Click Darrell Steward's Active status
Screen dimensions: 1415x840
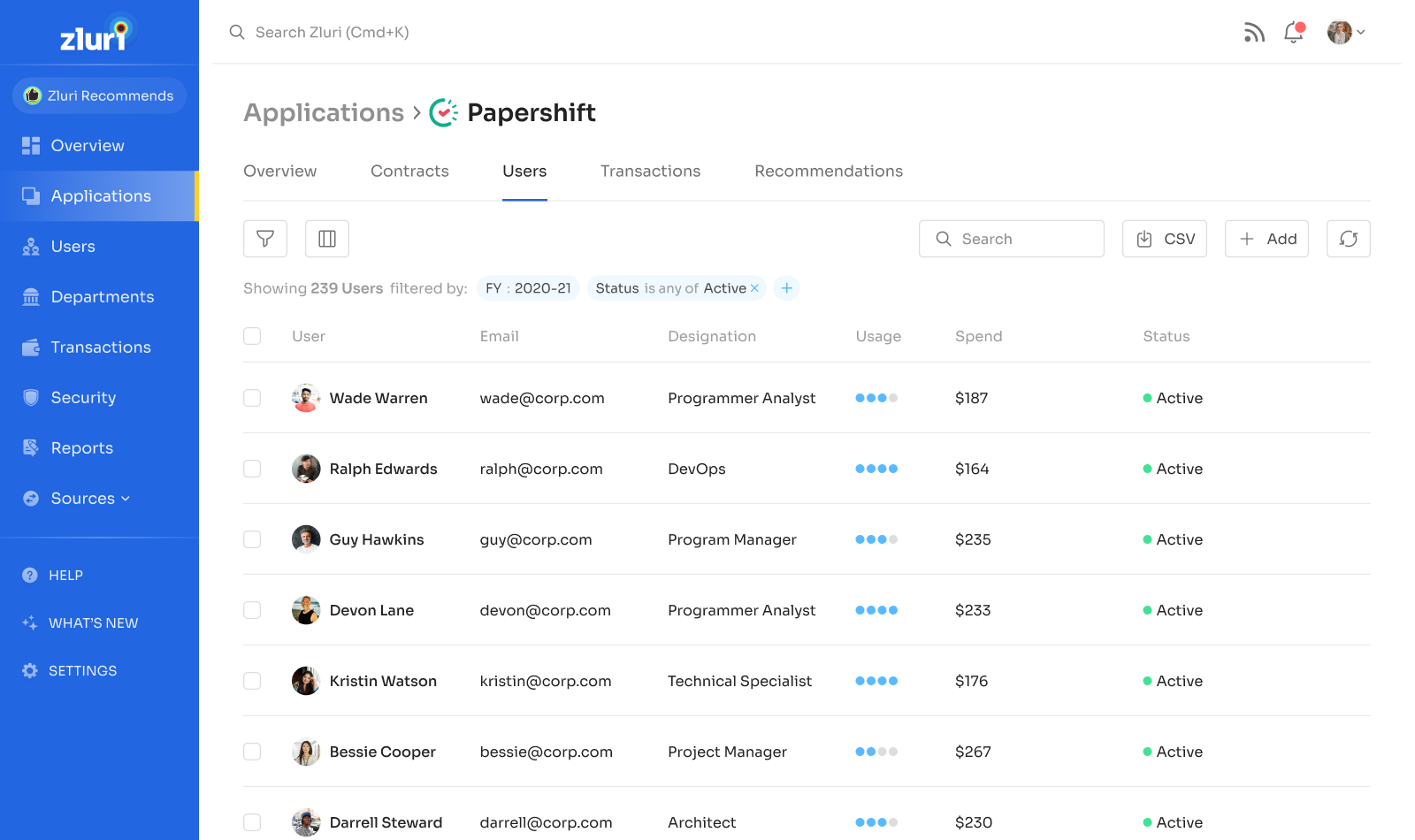coord(1173,822)
